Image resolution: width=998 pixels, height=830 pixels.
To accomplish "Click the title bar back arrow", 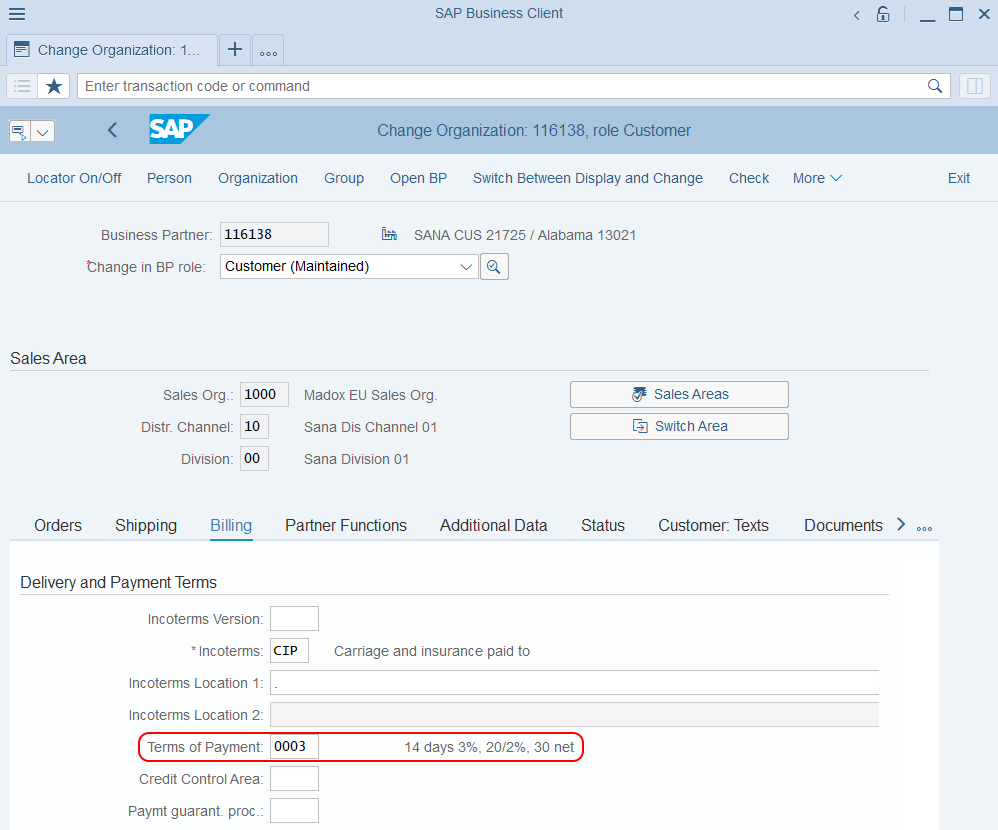I will 857,15.
